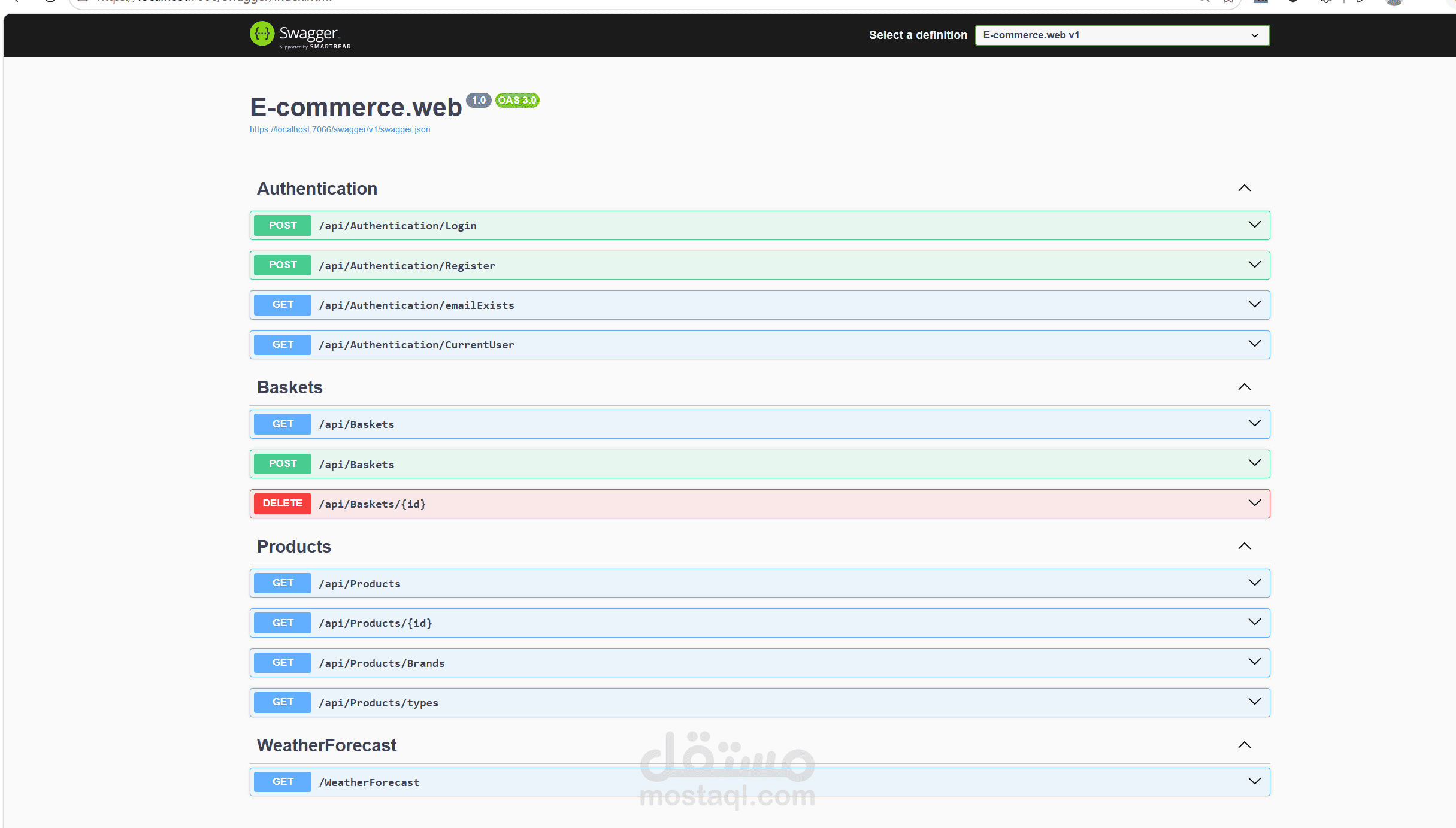Viewport: 1456px width, 828px height.
Task: Click the WeatherForecast section heading
Action: pos(326,745)
